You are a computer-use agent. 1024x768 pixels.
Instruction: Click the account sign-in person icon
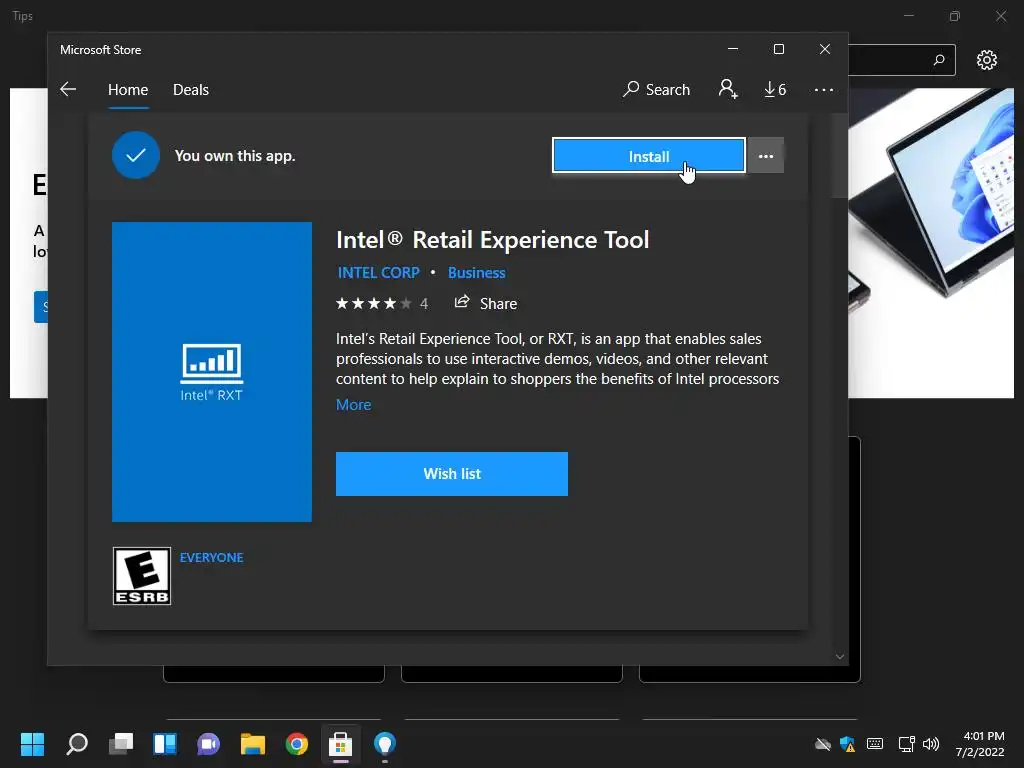[728, 89]
